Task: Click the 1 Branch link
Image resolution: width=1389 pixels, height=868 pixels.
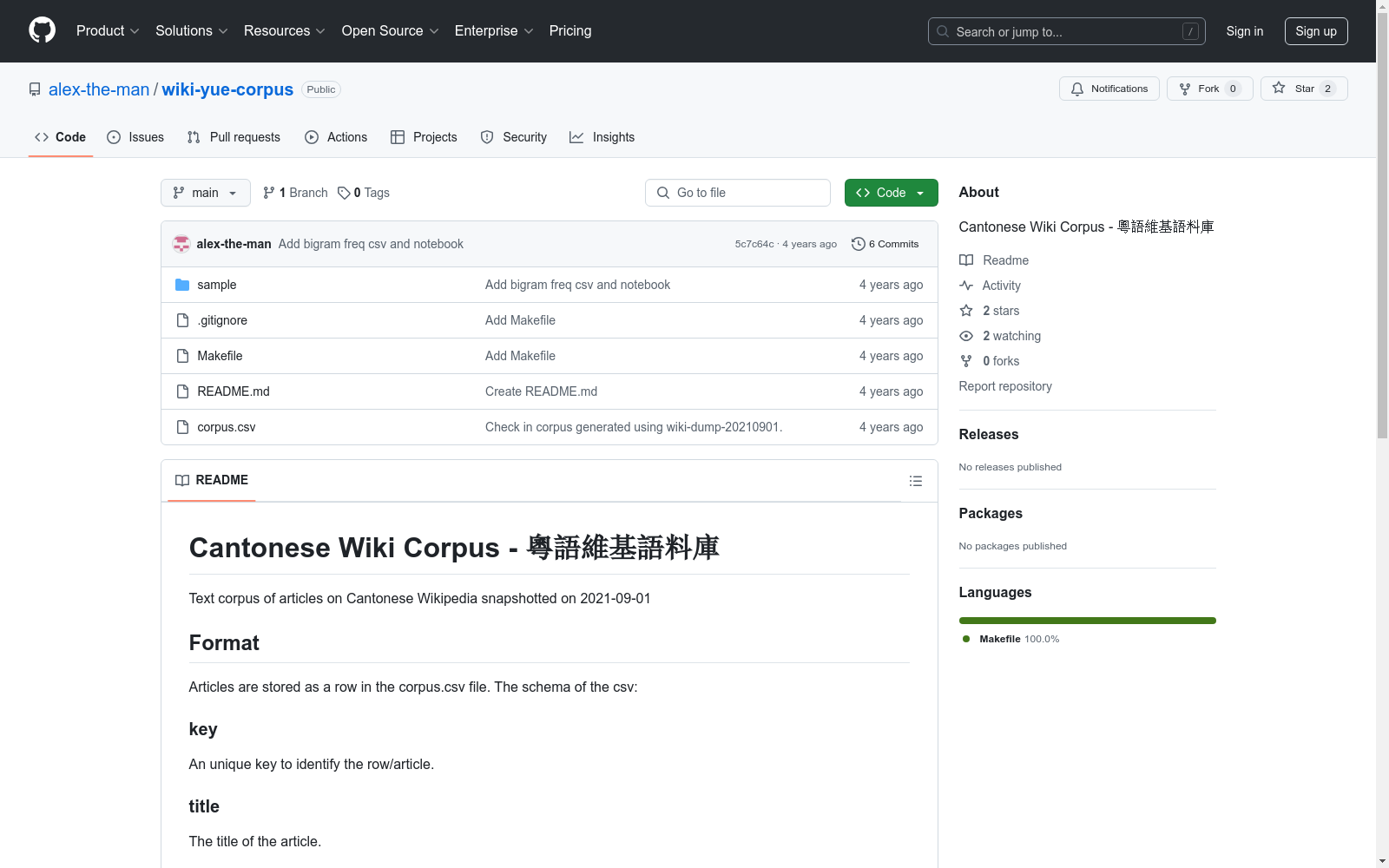Action: pos(295,193)
